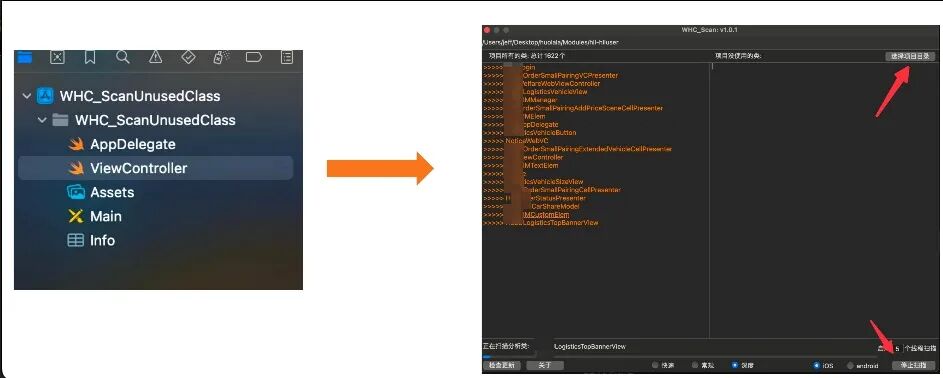Select the 深度 scan mode radio
This screenshot has height=378, width=943.
(x=735, y=365)
